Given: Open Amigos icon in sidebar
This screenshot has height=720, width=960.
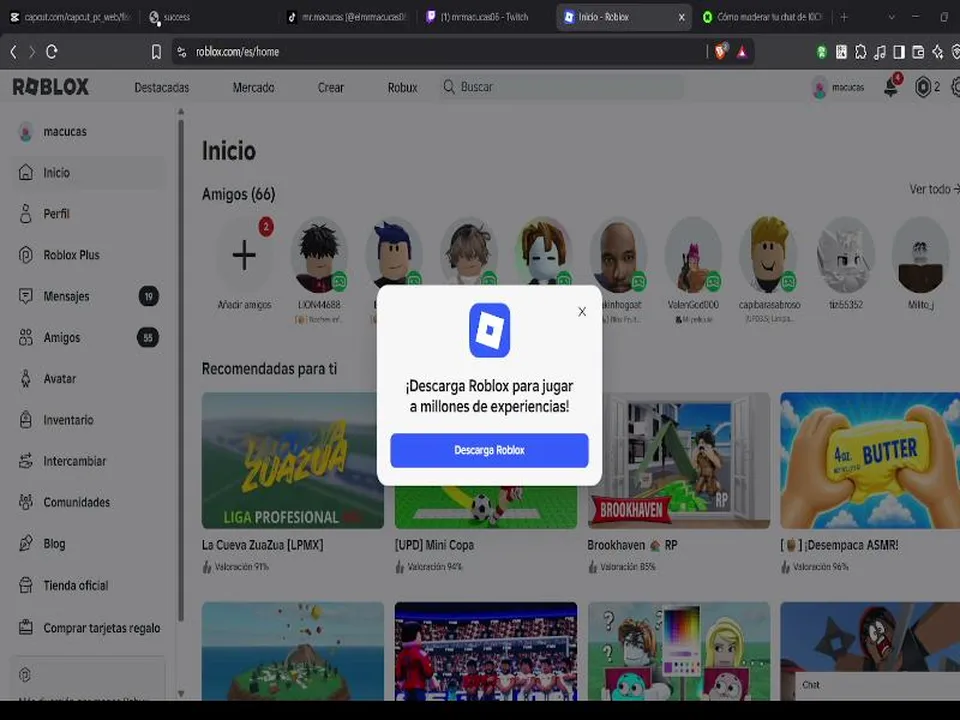Looking at the screenshot, I should coord(26,337).
